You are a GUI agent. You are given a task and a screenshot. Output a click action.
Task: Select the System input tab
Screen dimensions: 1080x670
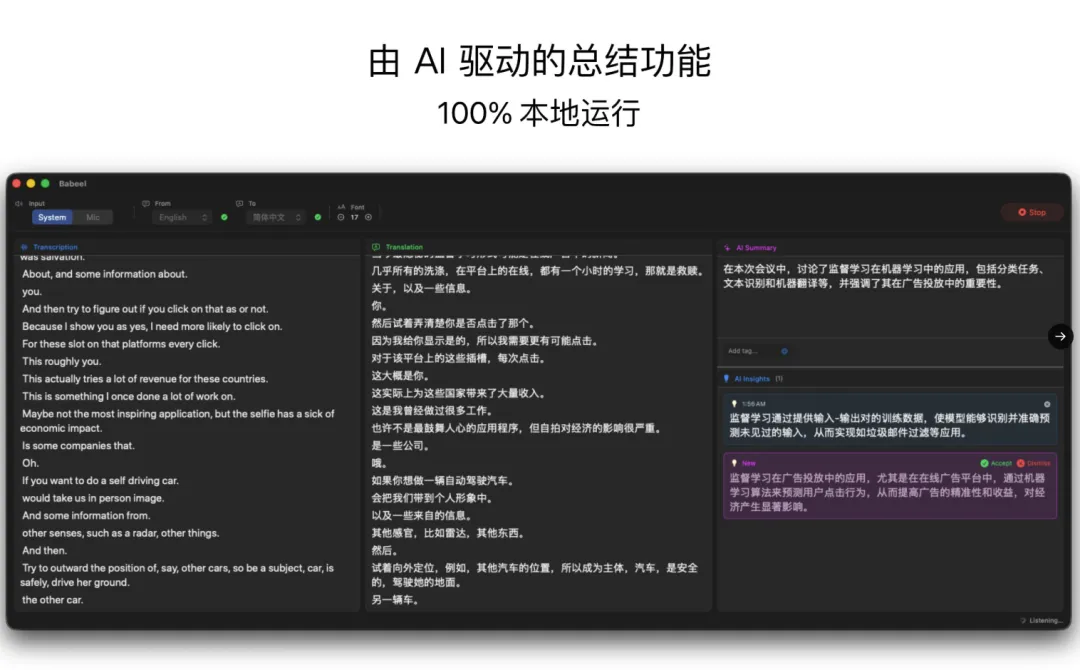pos(51,217)
